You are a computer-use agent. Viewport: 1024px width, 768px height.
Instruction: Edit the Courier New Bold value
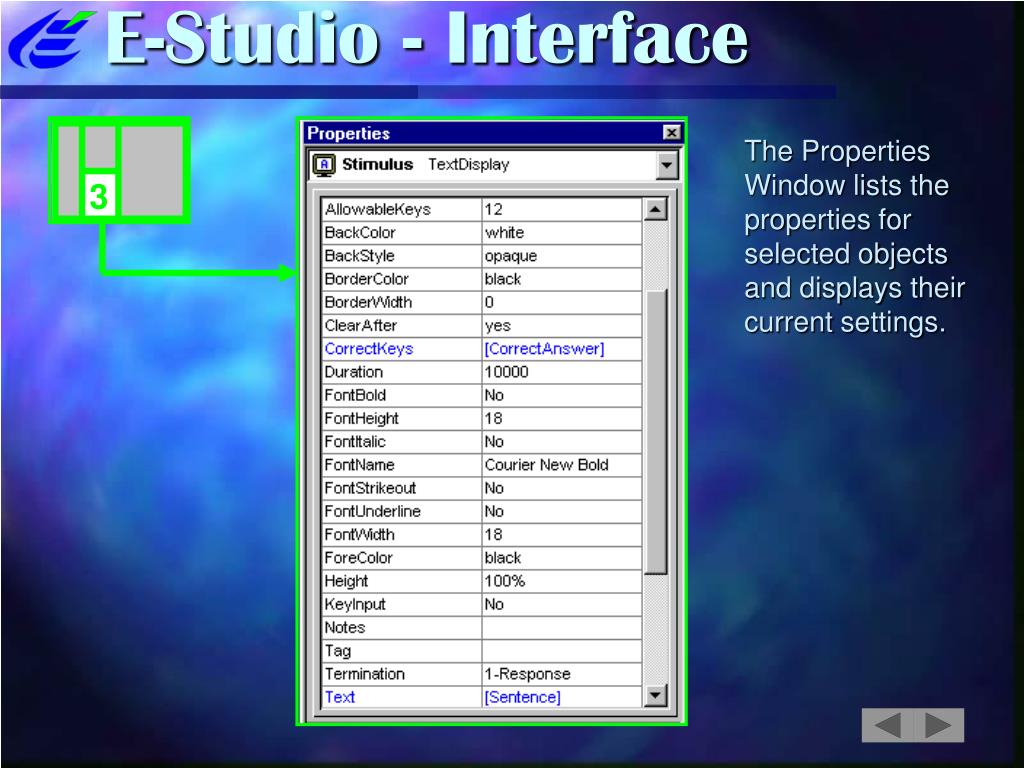point(562,465)
